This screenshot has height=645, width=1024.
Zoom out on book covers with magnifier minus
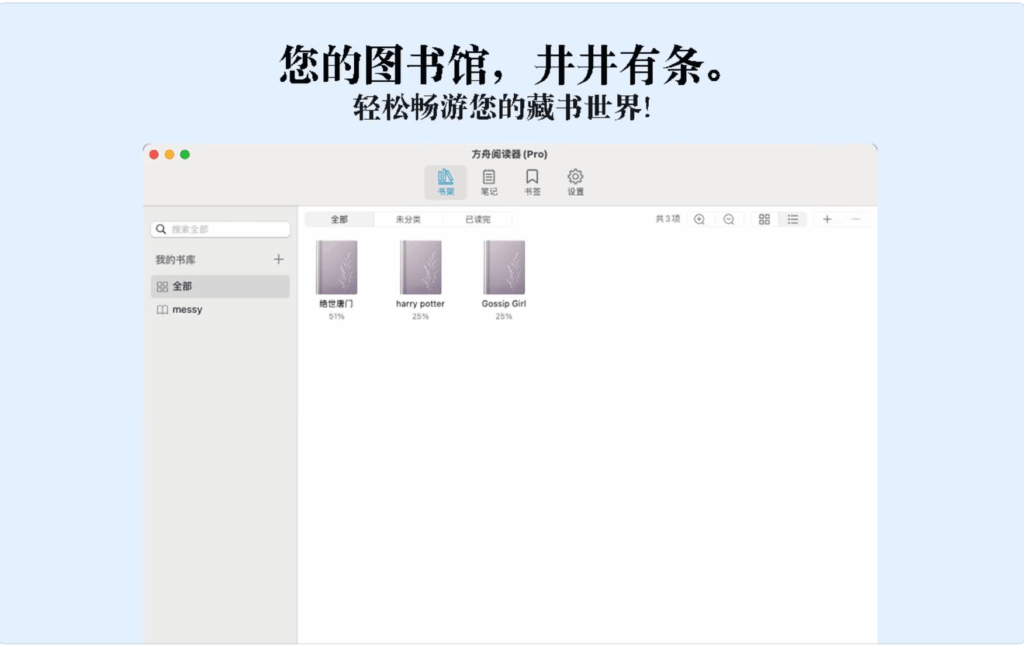tap(728, 219)
